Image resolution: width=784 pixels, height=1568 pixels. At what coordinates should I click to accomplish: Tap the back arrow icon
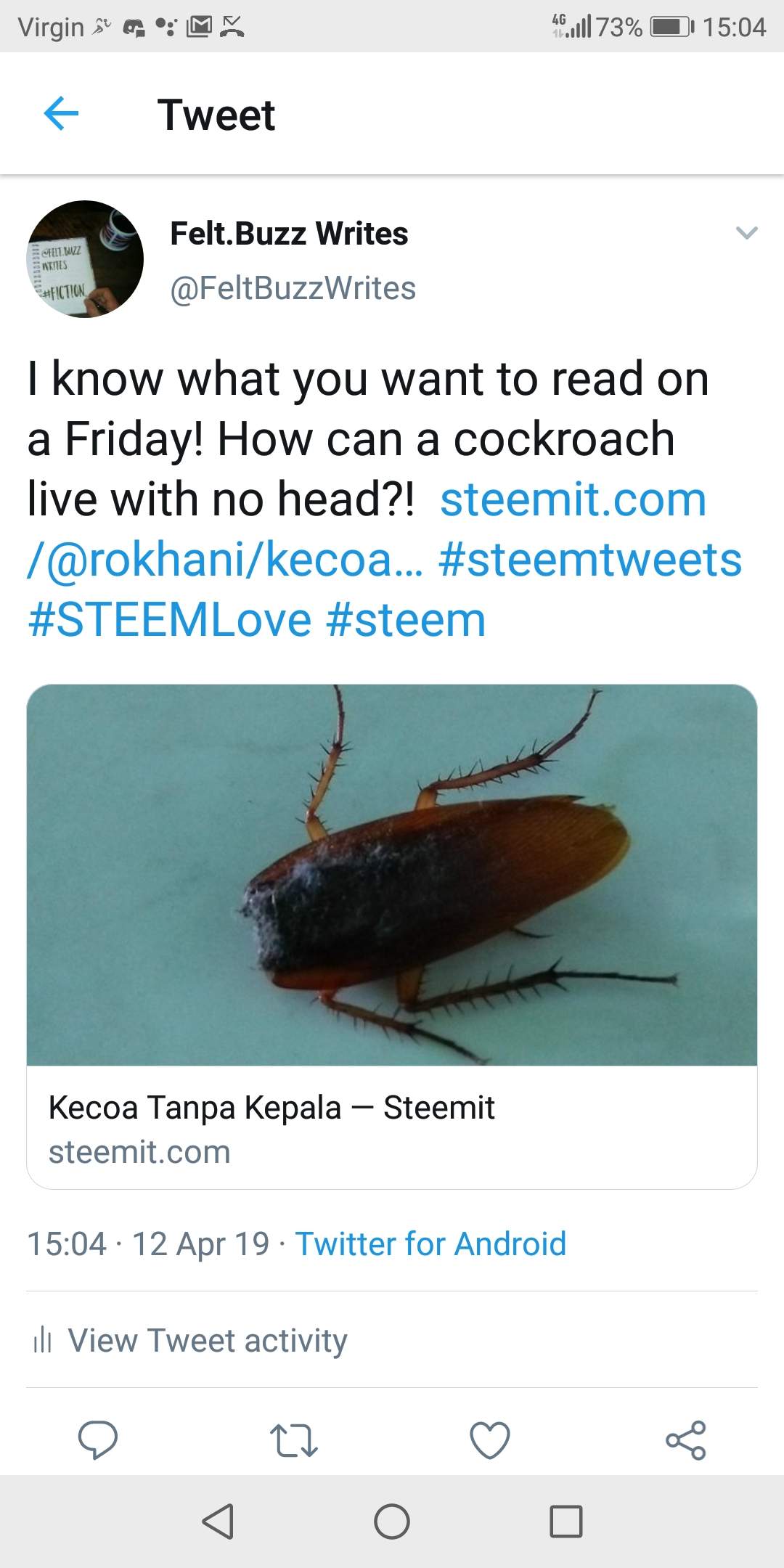[x=61, y=114]
